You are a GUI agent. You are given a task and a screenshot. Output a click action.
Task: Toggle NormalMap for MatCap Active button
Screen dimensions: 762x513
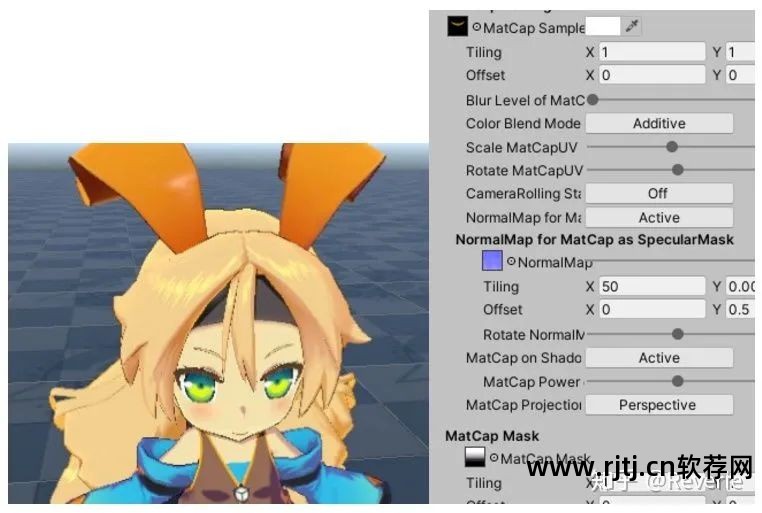658,217
